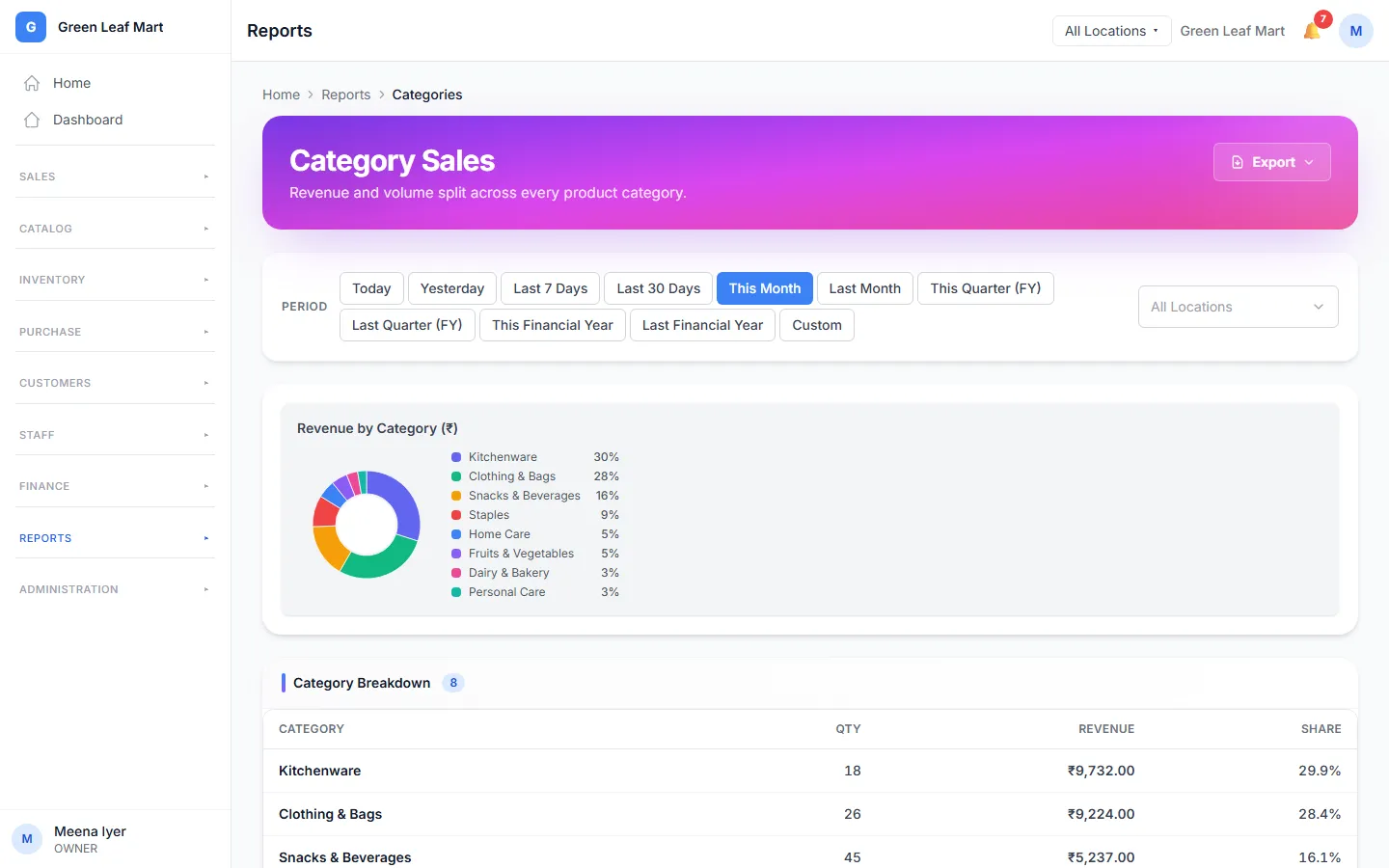Screen dimensions: 1389x868
Task: Open Home in the sidebar
Action: point(115,83)
